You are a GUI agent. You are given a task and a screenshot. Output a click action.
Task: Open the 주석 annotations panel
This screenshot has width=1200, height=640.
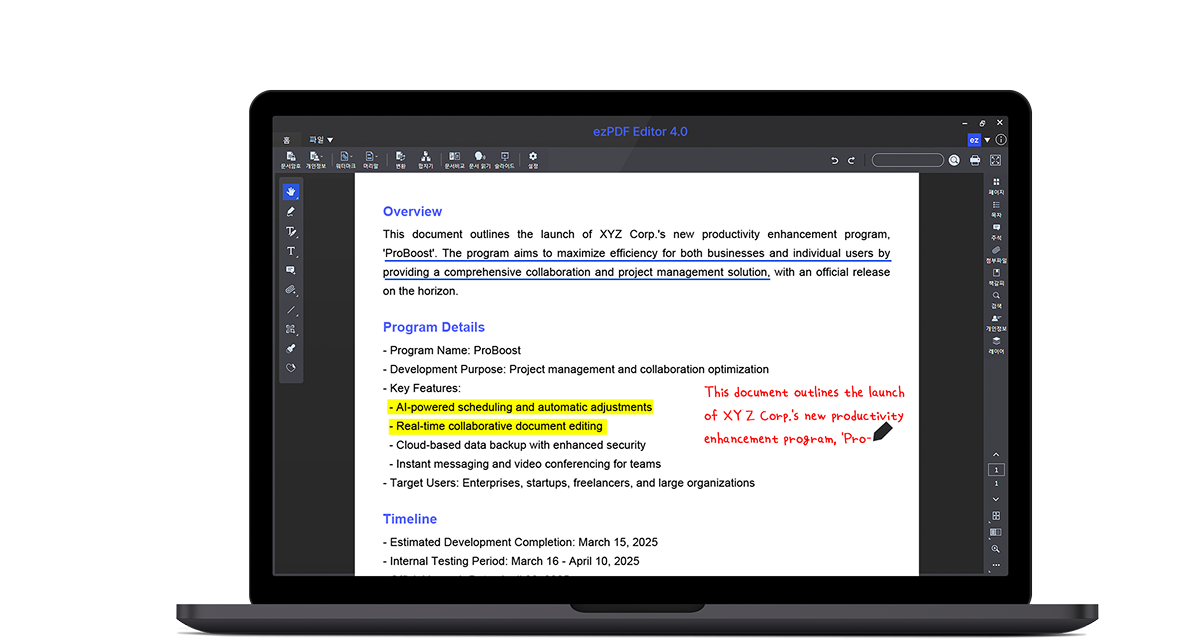point(996,231)
